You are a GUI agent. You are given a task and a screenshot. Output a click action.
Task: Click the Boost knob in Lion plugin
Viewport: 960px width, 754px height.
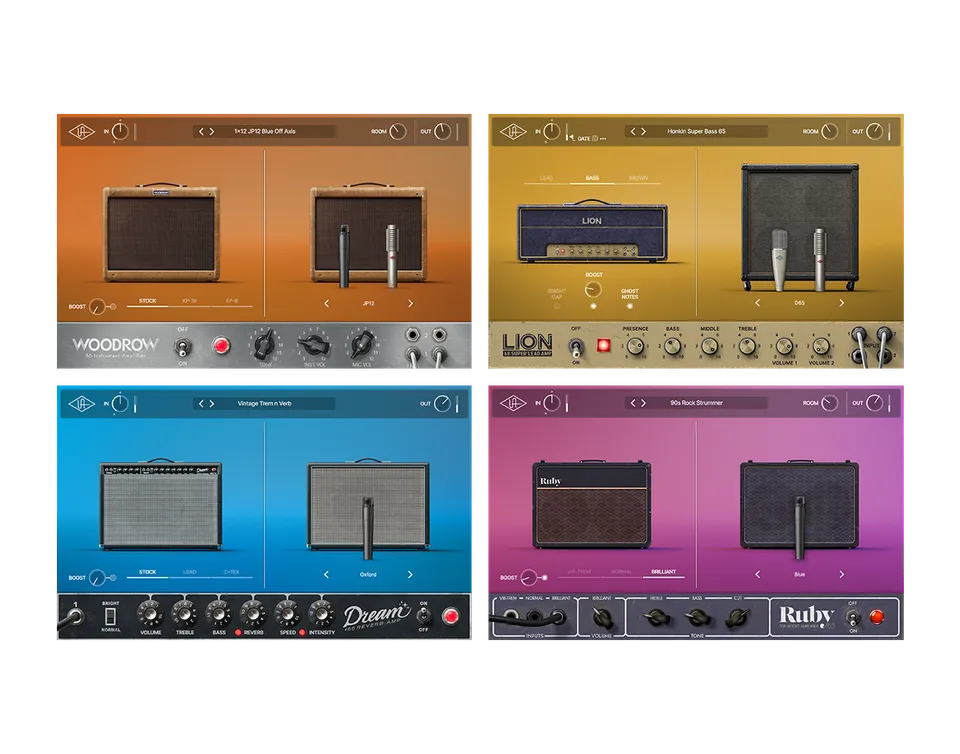point(593,289)
